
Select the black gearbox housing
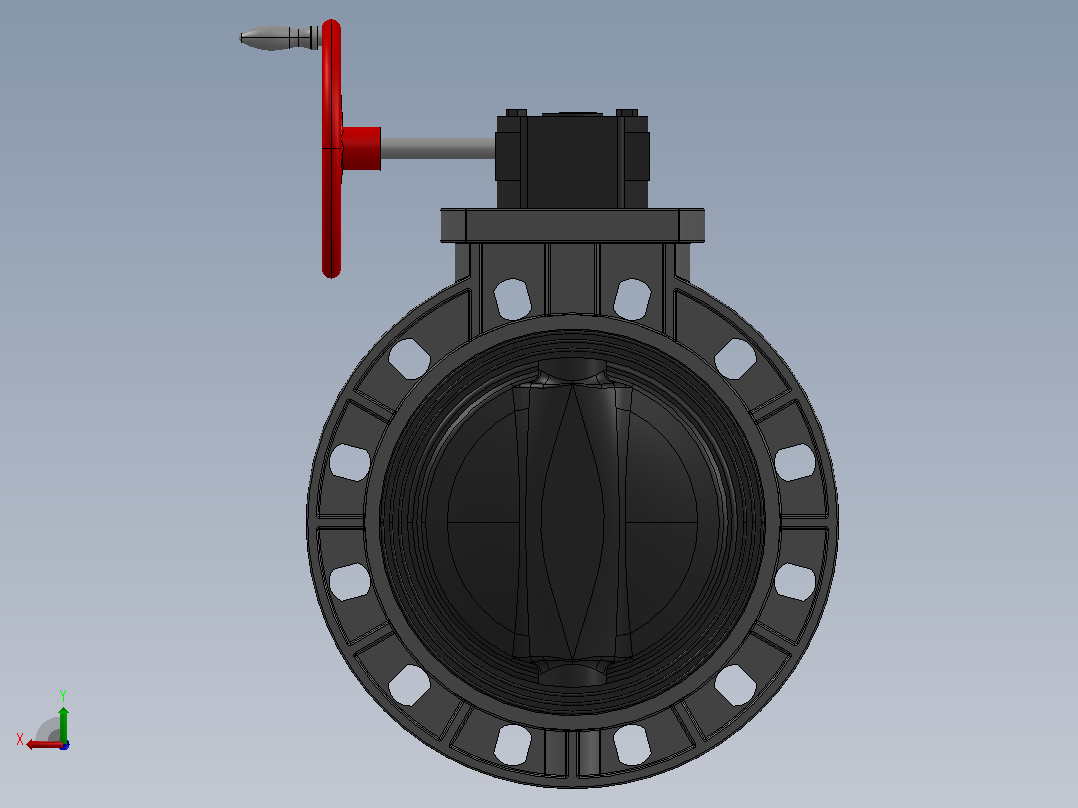pos(572,159)
